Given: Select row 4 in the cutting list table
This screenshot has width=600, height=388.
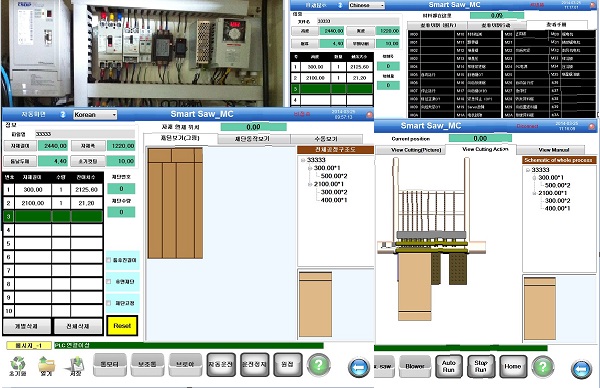Looking at the screenshot, I should [x=53, y=230].
